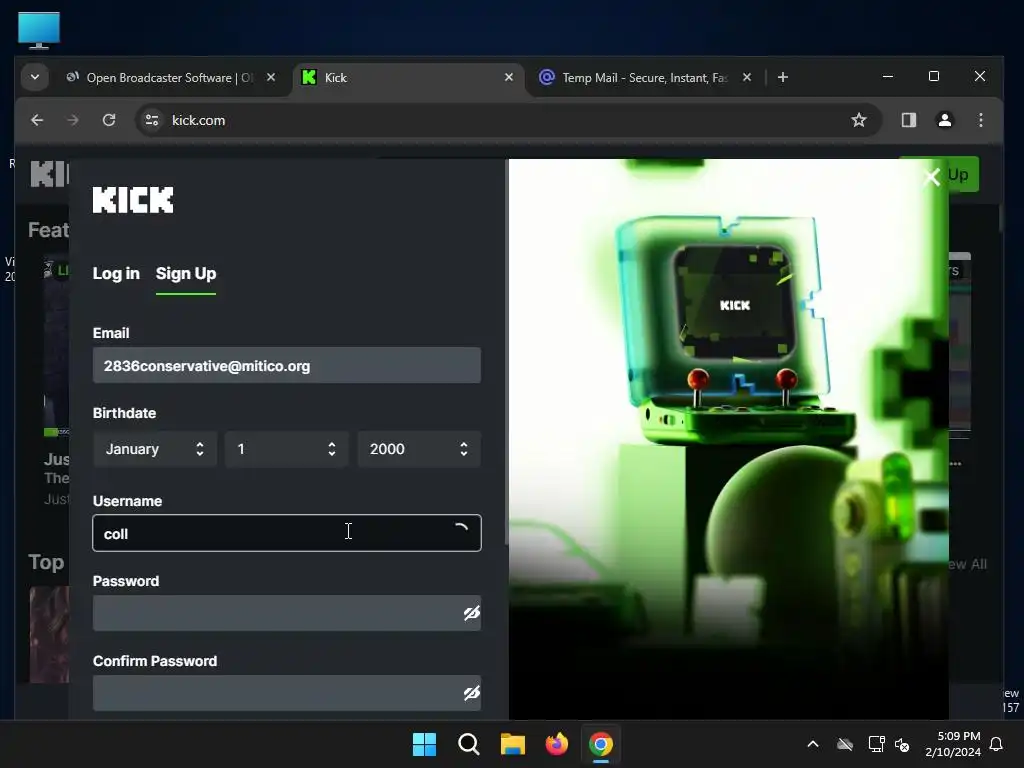Launch Firefox from the taskbar
The image size is (1024, 768).
[x=556, y=744]
